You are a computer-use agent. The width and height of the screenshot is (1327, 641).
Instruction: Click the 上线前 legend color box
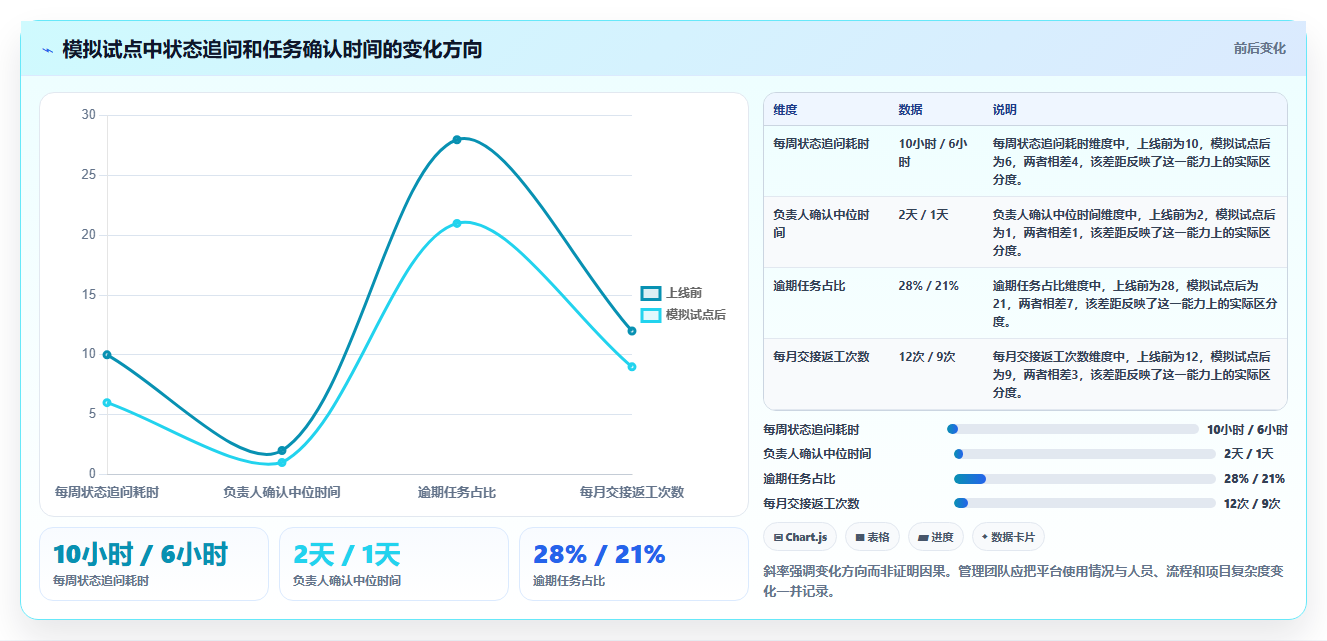point(651,293)
